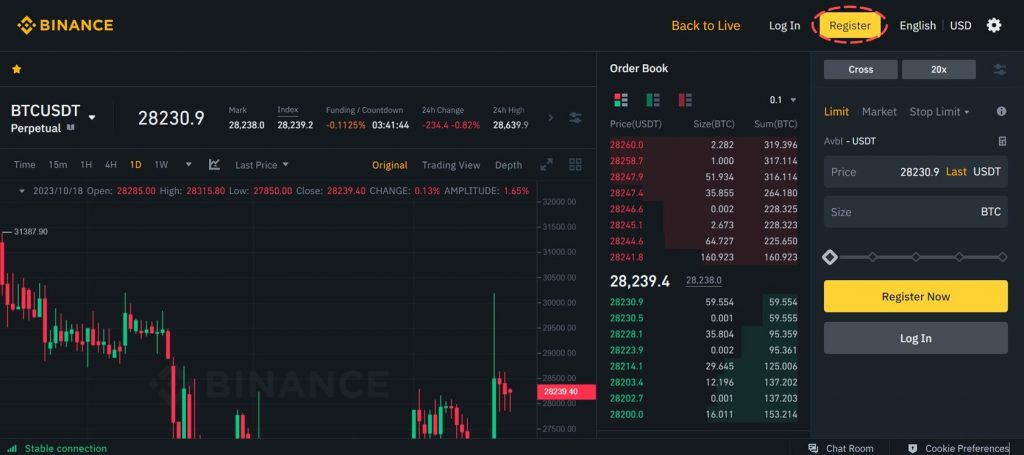Expand the BTCUSDT pair selector

pyautogui.click(x=92, y=117)
